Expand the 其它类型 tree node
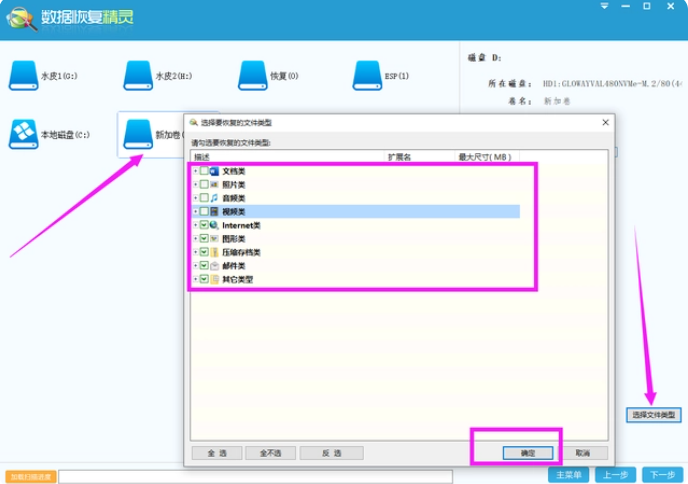This screenshot has width=688, height=484. click(x=195, y=280)
